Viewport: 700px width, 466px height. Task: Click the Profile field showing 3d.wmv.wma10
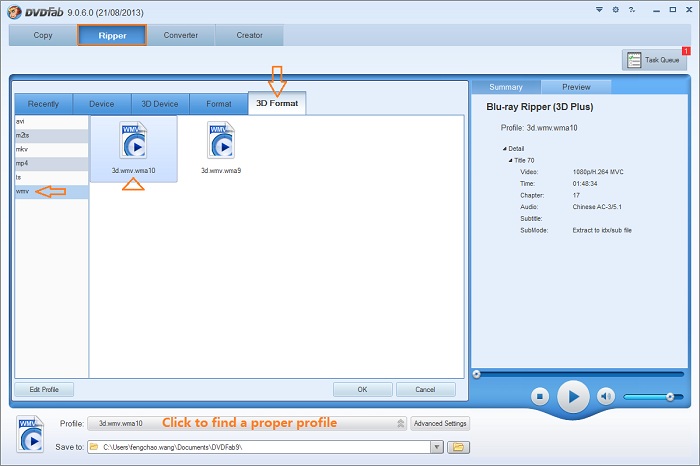(247, 424)
